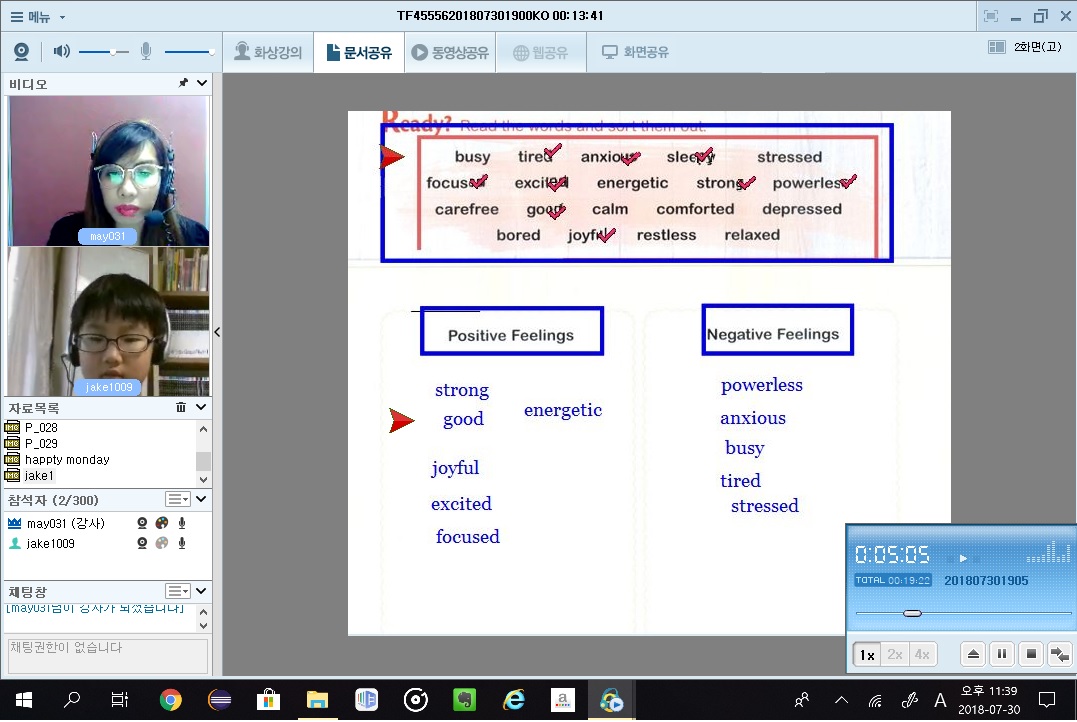This screenshot has height=722, width=1077.
Task: Click the swap arrows button in player
Action: [x=1060, y=655]
